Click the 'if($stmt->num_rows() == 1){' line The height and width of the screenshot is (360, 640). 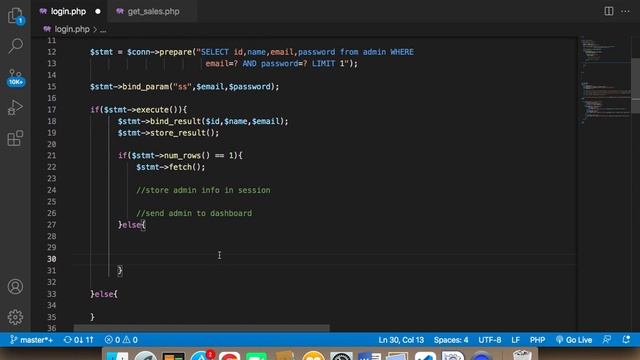point(180,156)
